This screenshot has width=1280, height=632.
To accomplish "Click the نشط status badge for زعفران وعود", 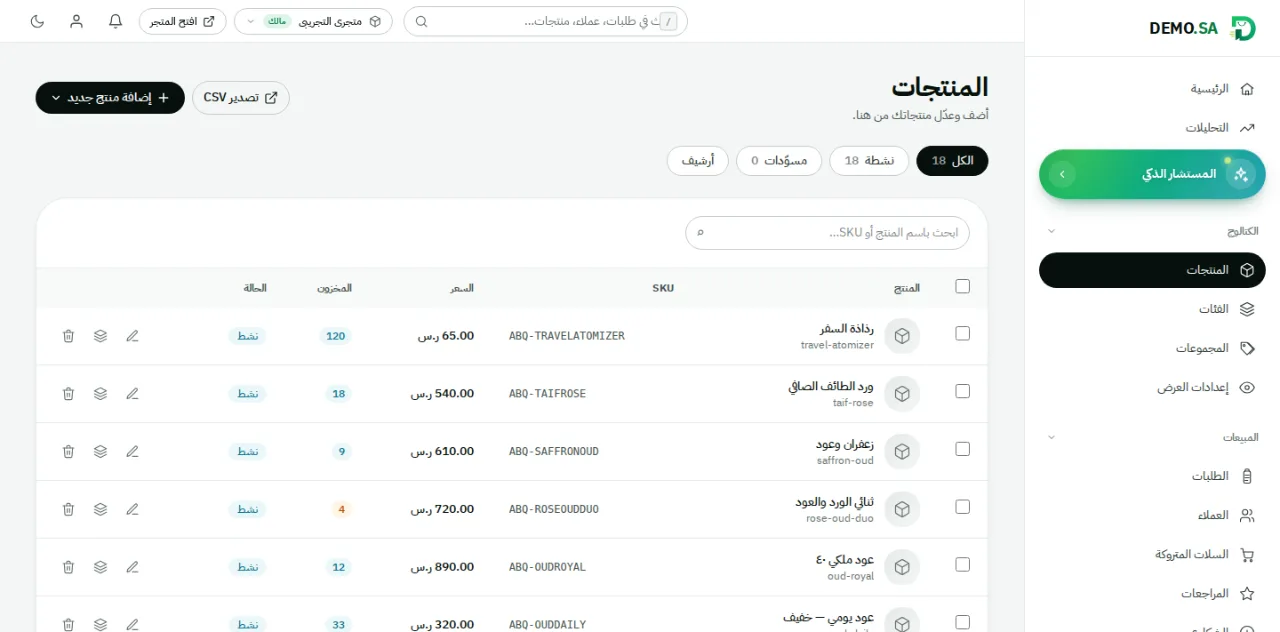I will point(247,452).
